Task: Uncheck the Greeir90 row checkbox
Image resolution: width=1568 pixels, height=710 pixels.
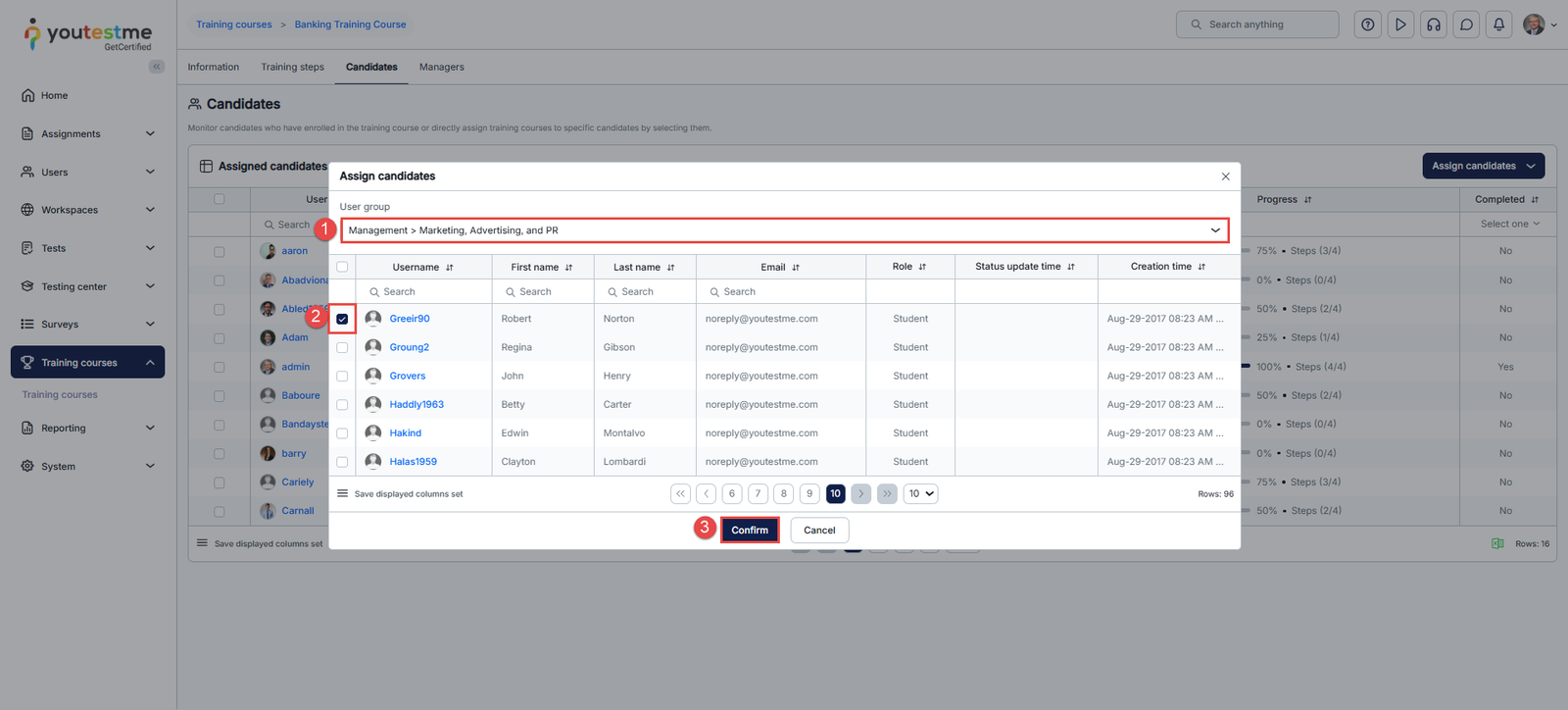Action: click(x=342, y=319)
